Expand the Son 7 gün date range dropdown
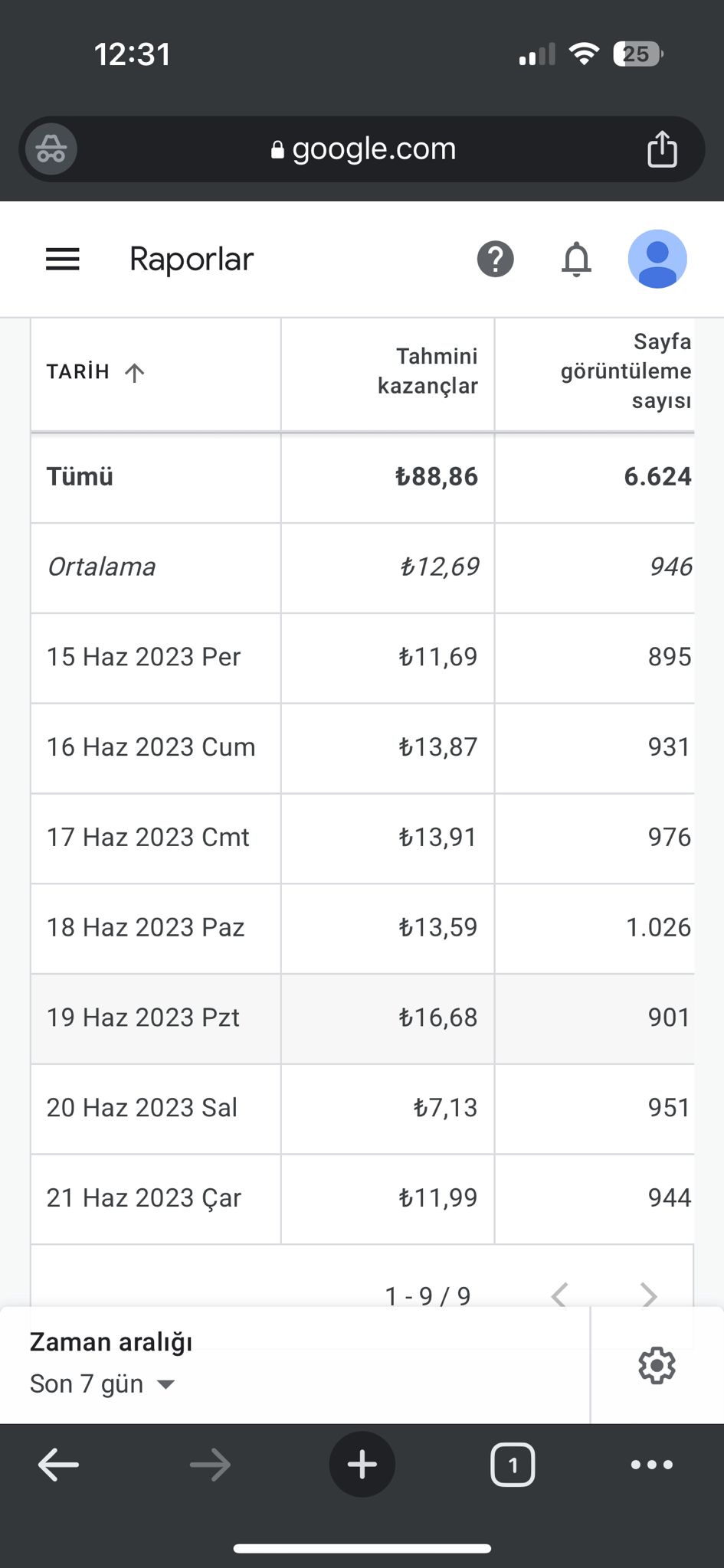 (103, 1383)
